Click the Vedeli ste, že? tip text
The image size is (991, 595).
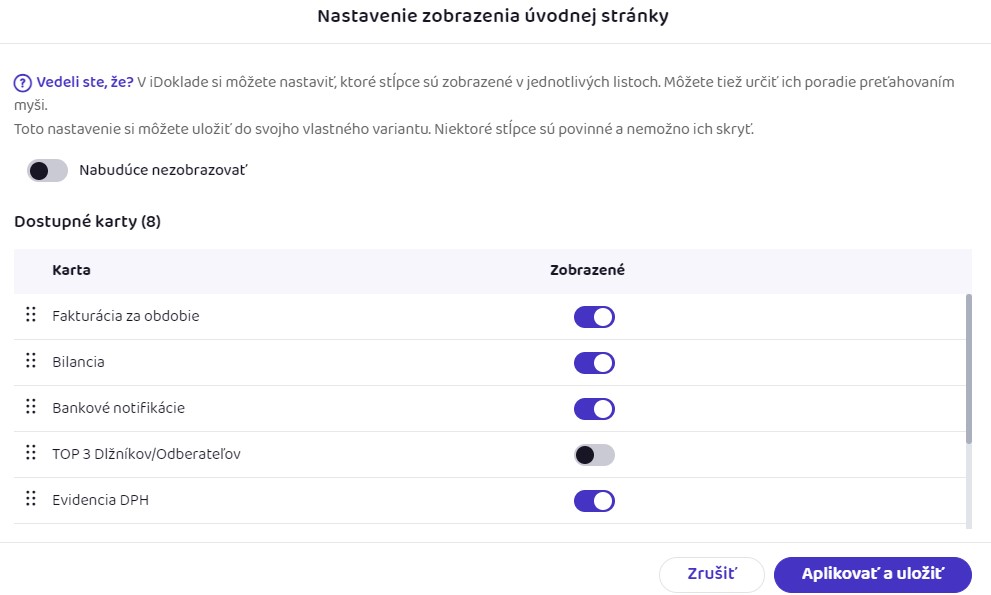click(x=85, y=82)
